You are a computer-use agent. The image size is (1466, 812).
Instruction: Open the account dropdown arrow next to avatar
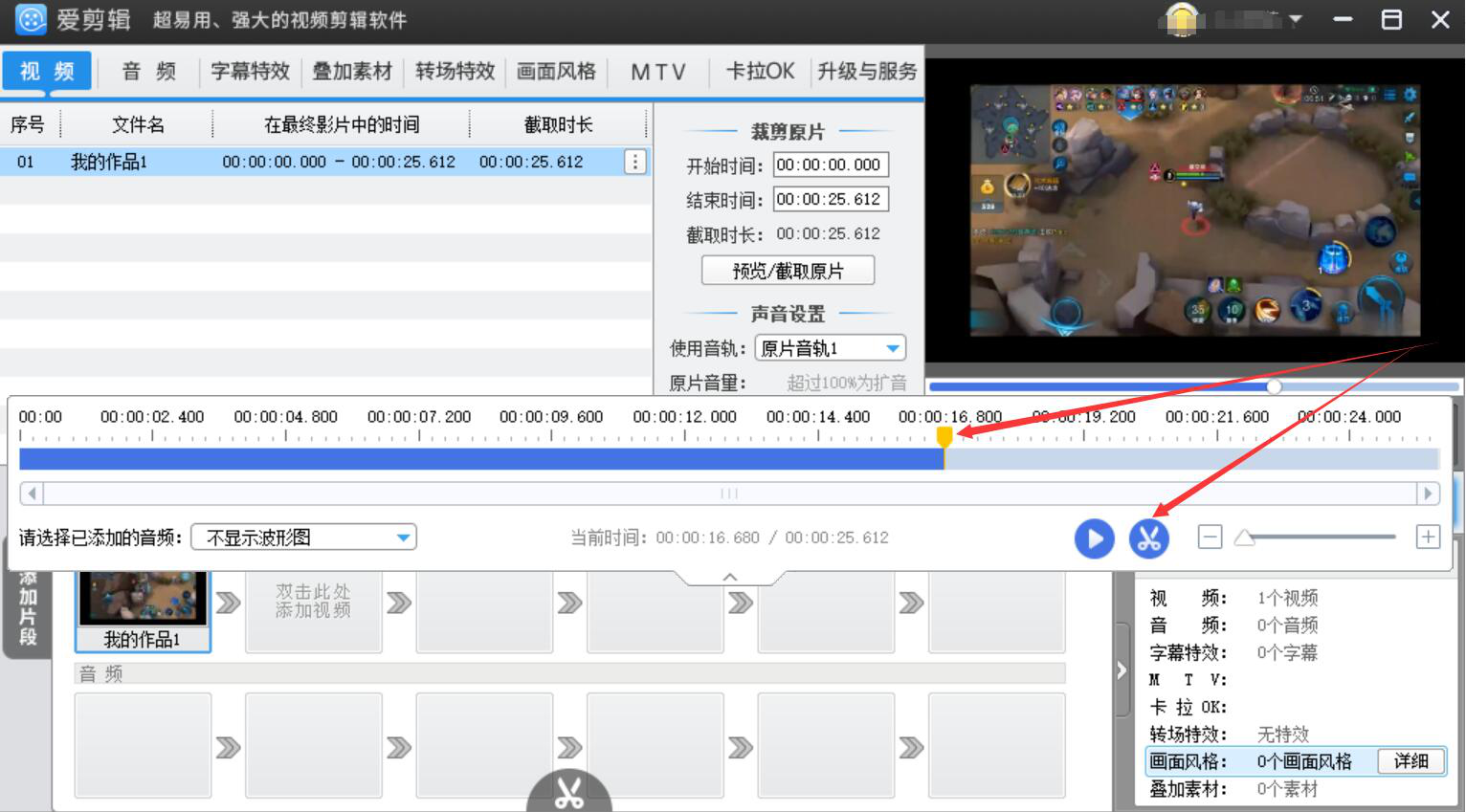pyautogui.click(x=1296, y=19)
